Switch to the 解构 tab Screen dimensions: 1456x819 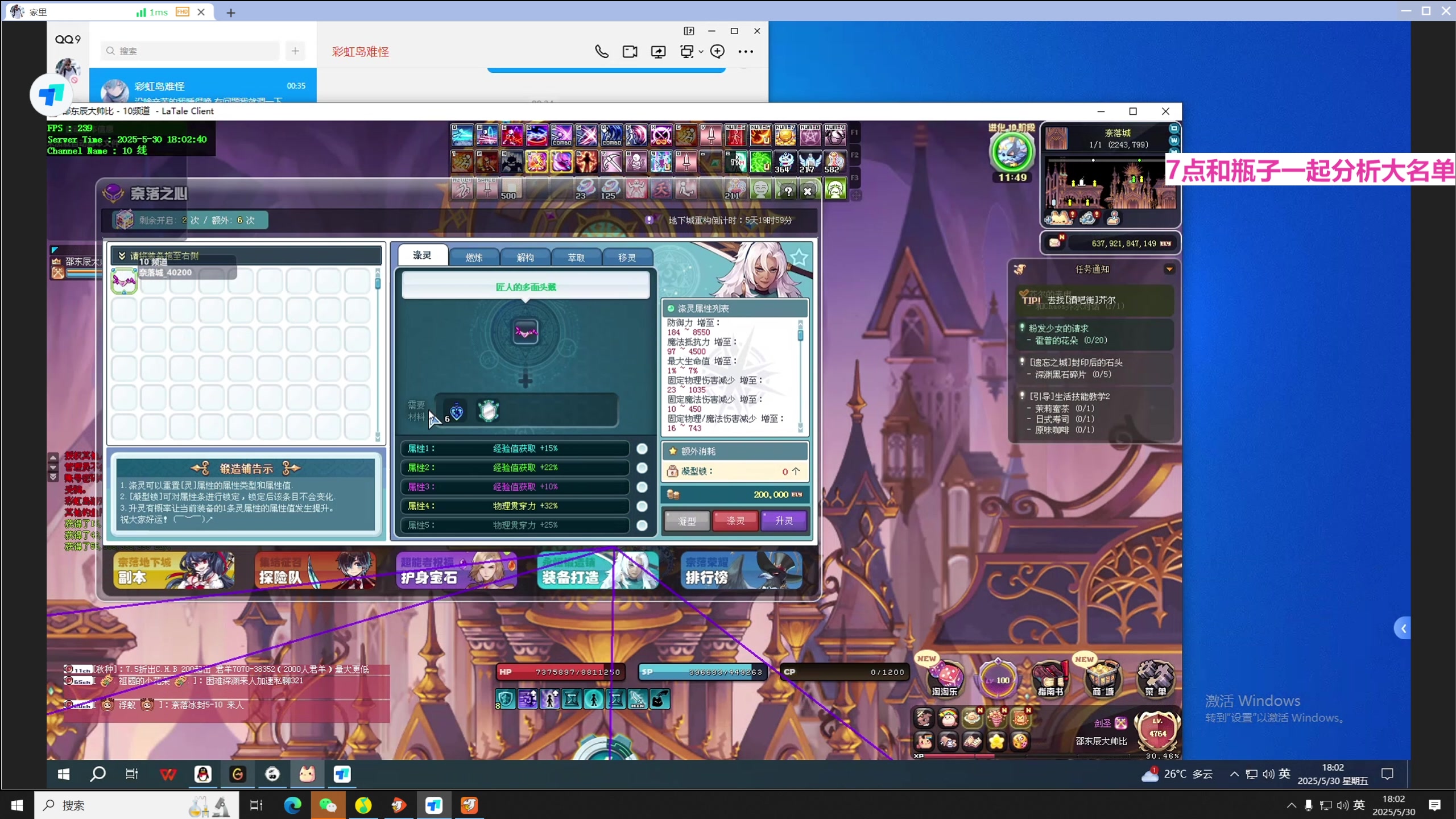pos(525,258)
